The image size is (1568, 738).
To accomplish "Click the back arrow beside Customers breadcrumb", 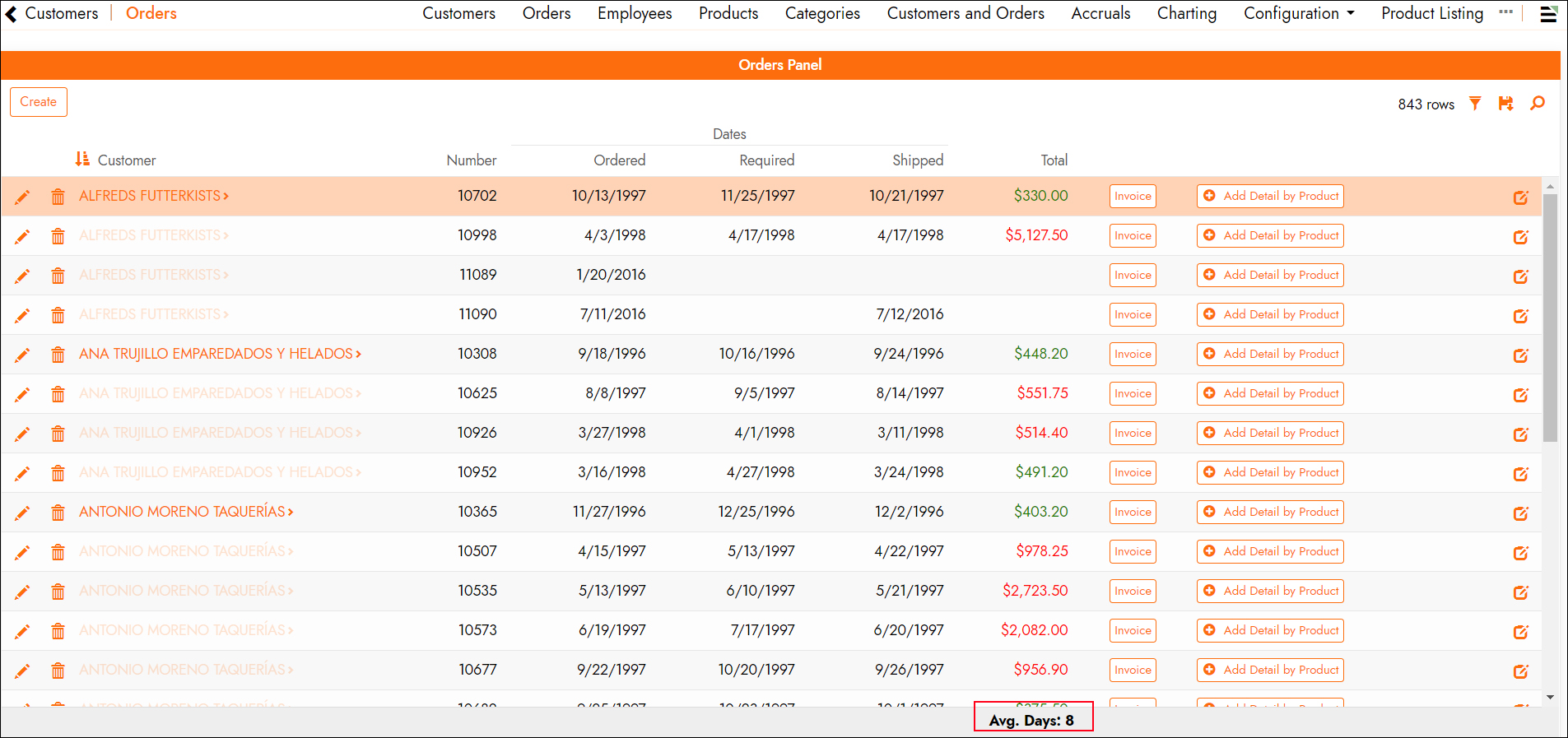I will [x=12, y=14].
